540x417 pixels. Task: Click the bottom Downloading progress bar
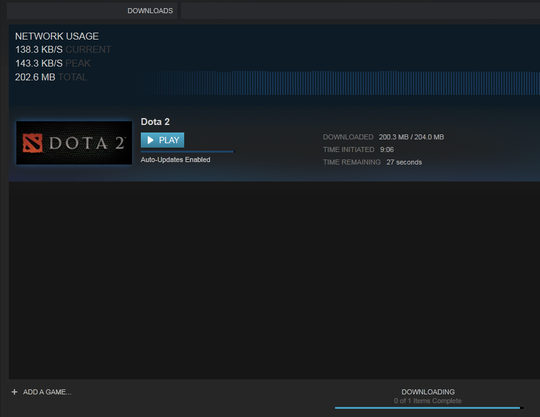coord(429,408)
